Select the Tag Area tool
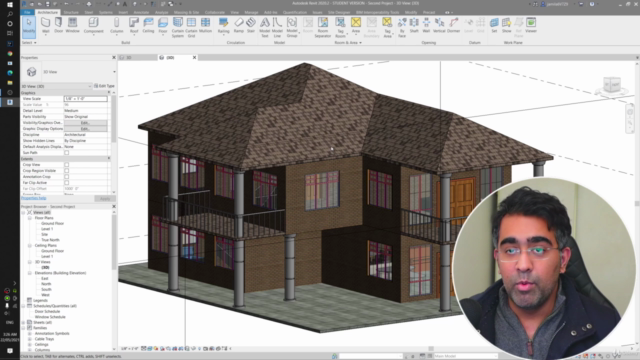640x360 pixels. point(387,27)
